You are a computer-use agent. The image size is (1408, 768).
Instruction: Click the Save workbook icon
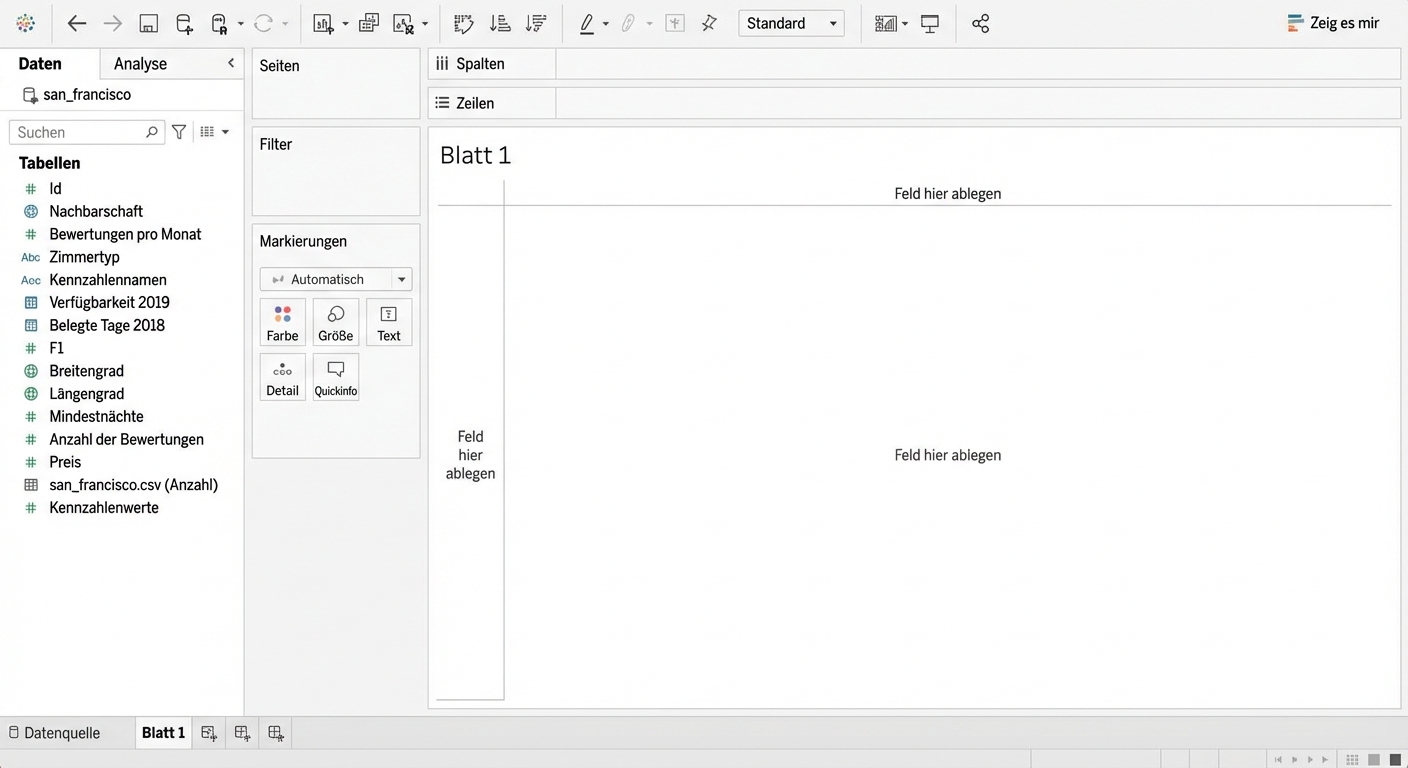[148, 24]
